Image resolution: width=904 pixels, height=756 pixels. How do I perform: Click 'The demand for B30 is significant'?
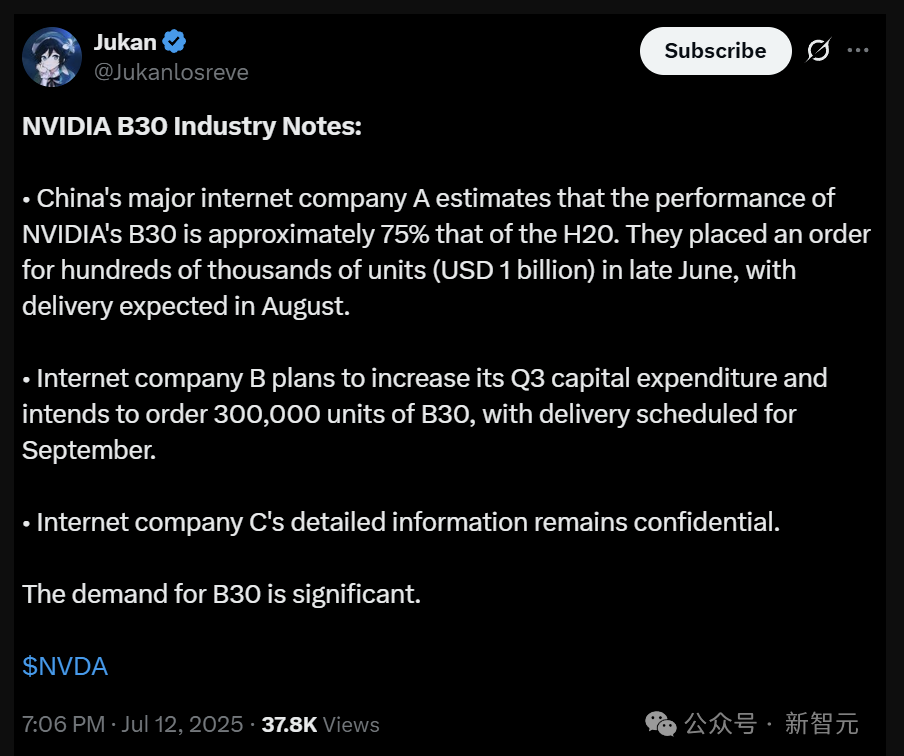[221, 594]
